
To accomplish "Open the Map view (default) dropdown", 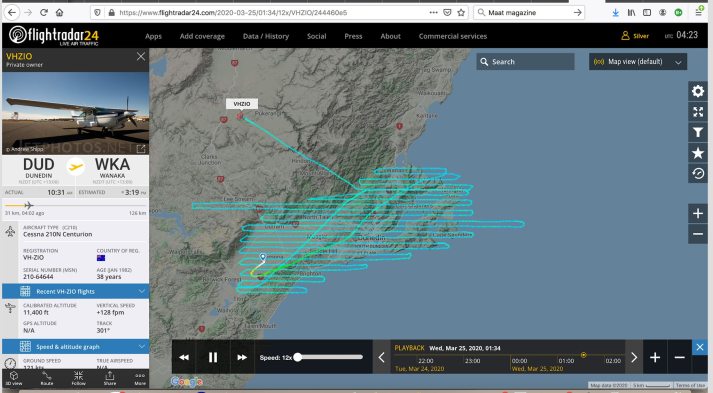I will pyautogui.click(x=638, y=62).
